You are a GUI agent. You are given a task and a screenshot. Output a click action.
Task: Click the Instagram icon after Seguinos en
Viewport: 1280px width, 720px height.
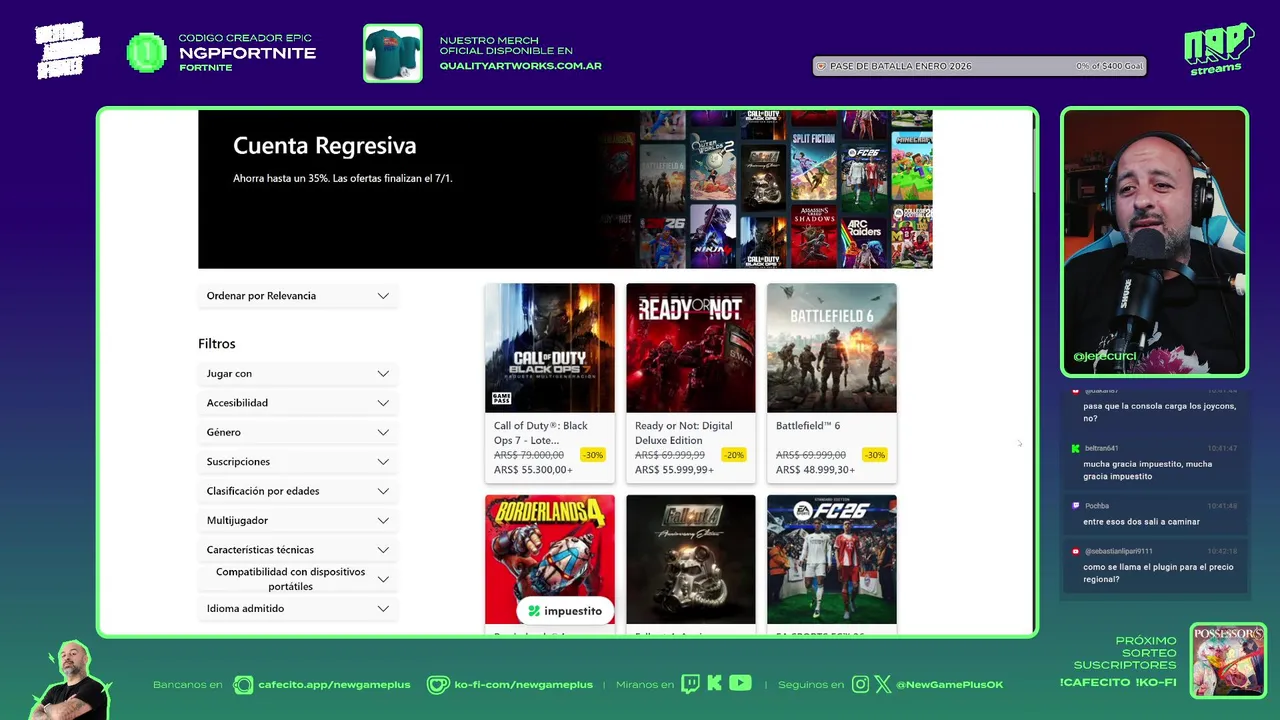coord(861,684)
